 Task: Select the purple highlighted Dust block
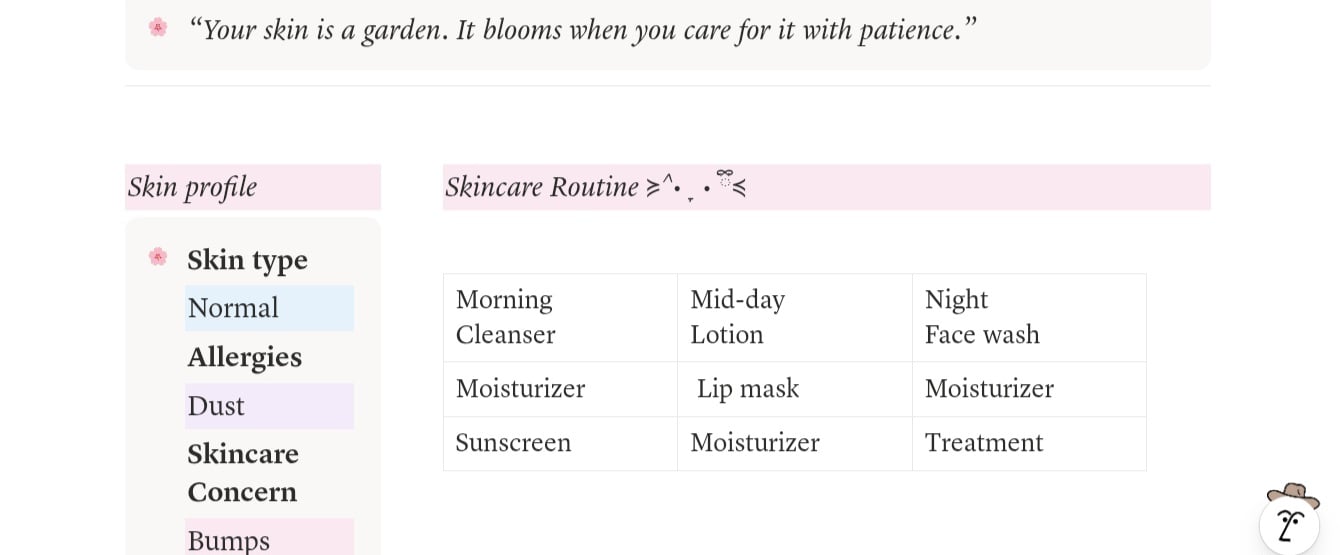(269, 406)
